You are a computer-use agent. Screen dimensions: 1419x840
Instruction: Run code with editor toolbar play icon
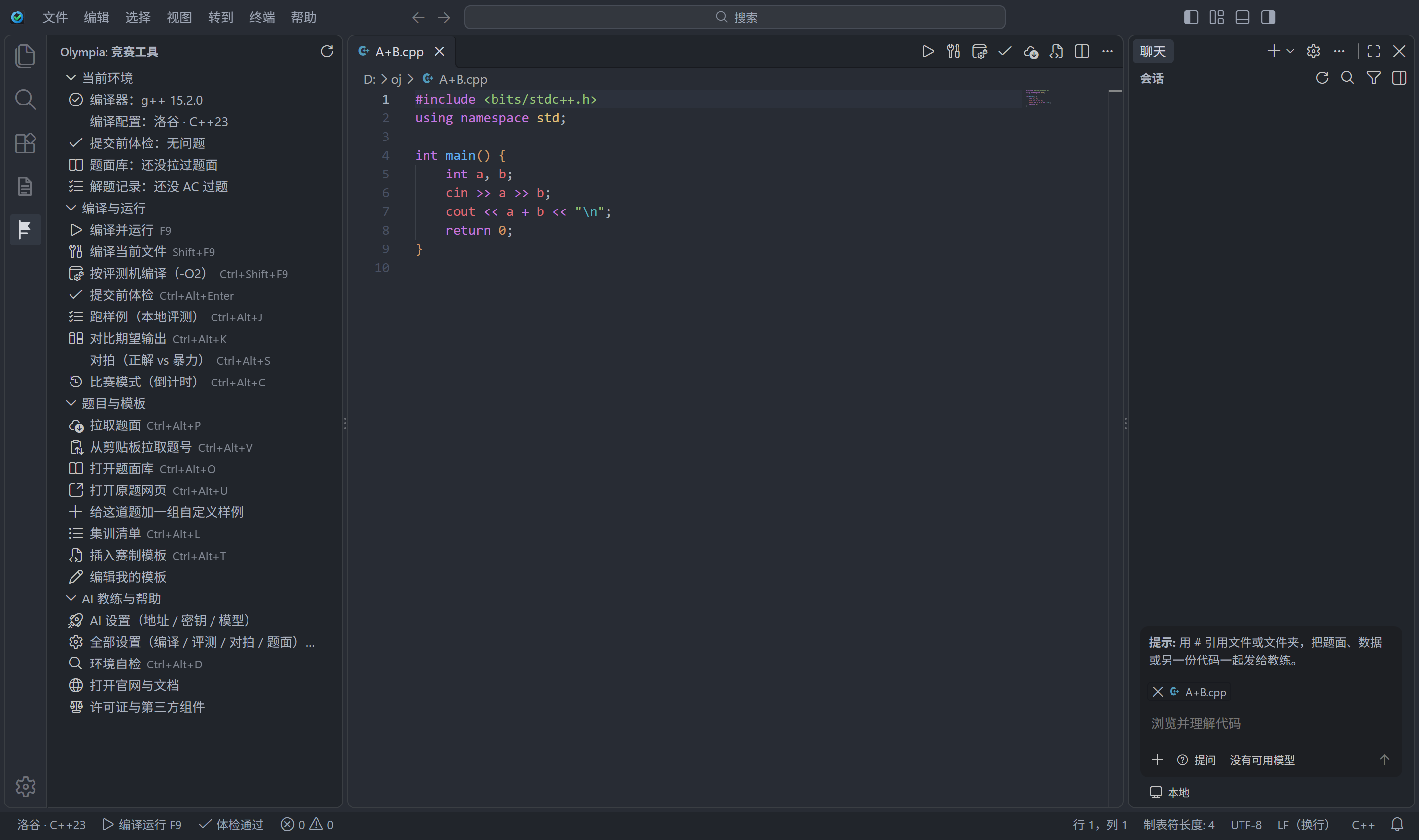[928, 51]
